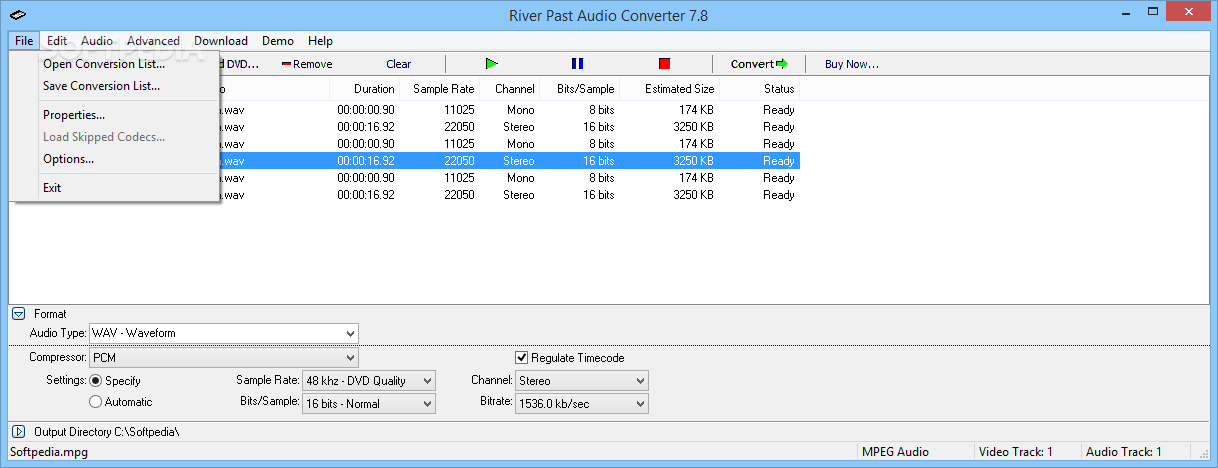Sort by the Bits/Sample column header

[x=580, y=89]
